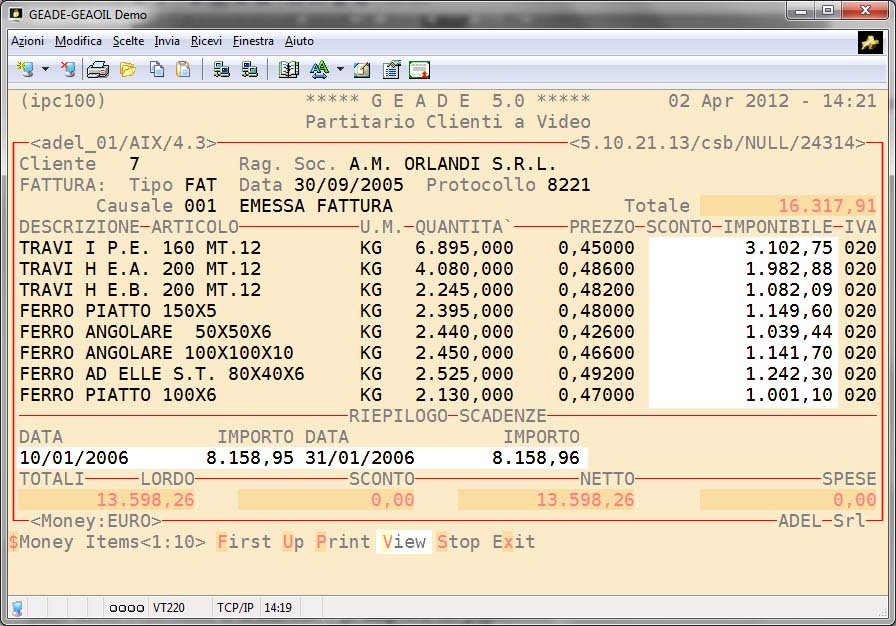Click the yellow open folder icon
Screen dimensions: 896x626
127,70
